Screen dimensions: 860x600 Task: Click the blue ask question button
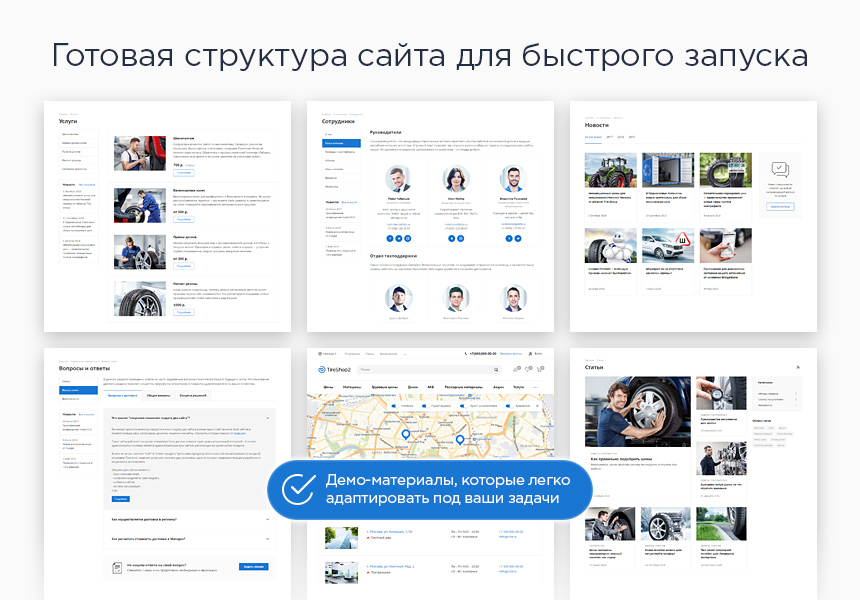254,567
